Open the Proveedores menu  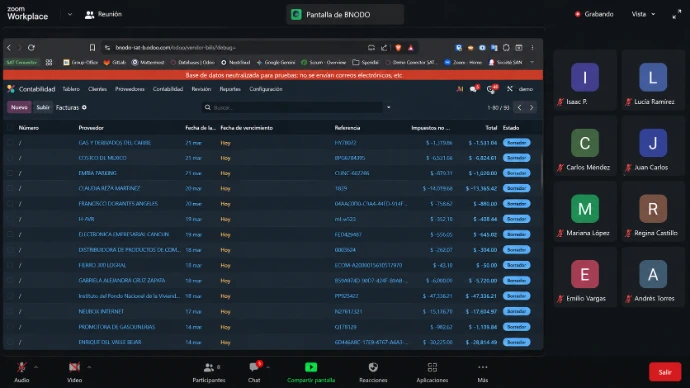point(130,89)
